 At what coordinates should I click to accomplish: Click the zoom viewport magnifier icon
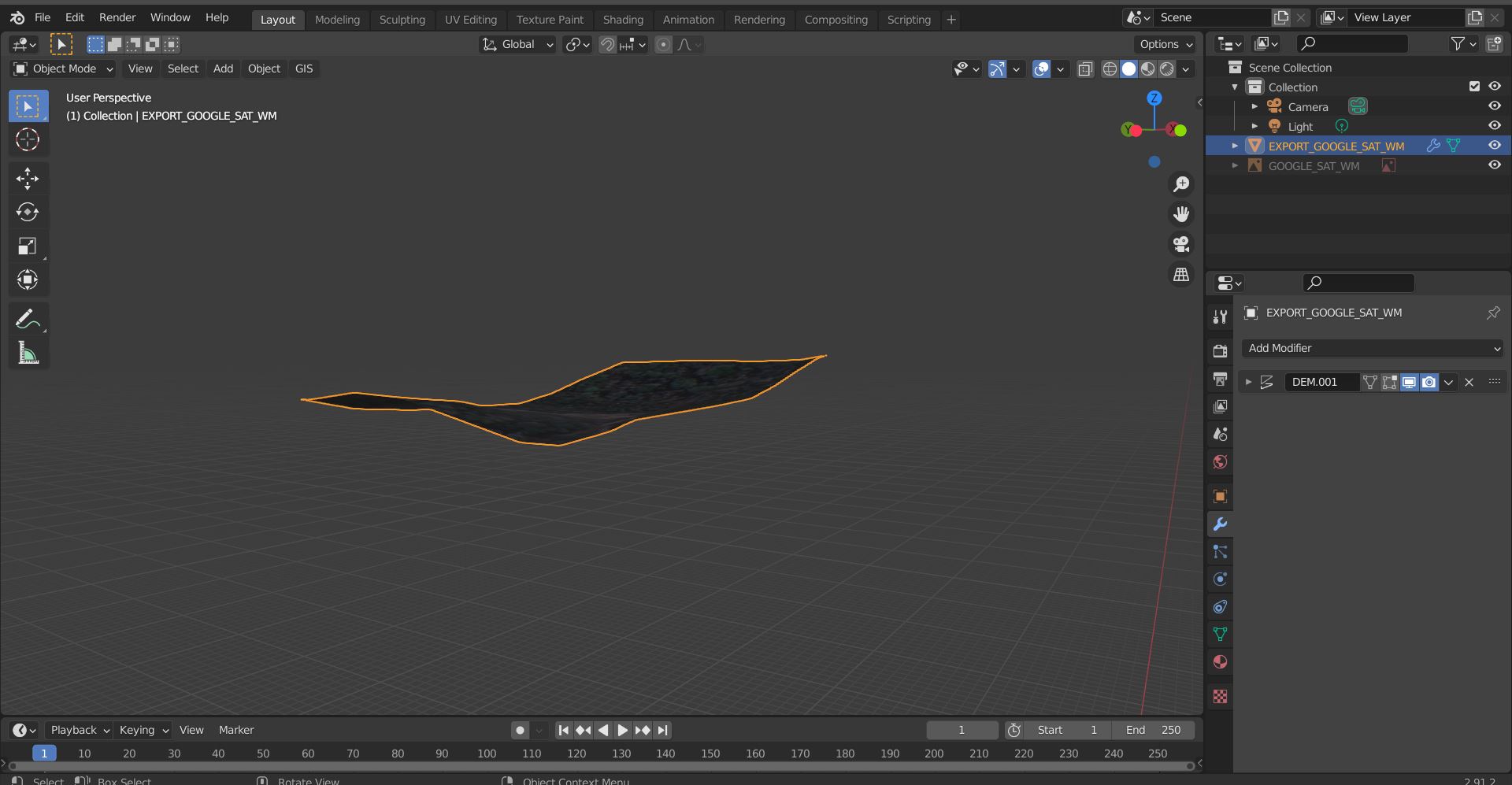[x=1181, y=184]
